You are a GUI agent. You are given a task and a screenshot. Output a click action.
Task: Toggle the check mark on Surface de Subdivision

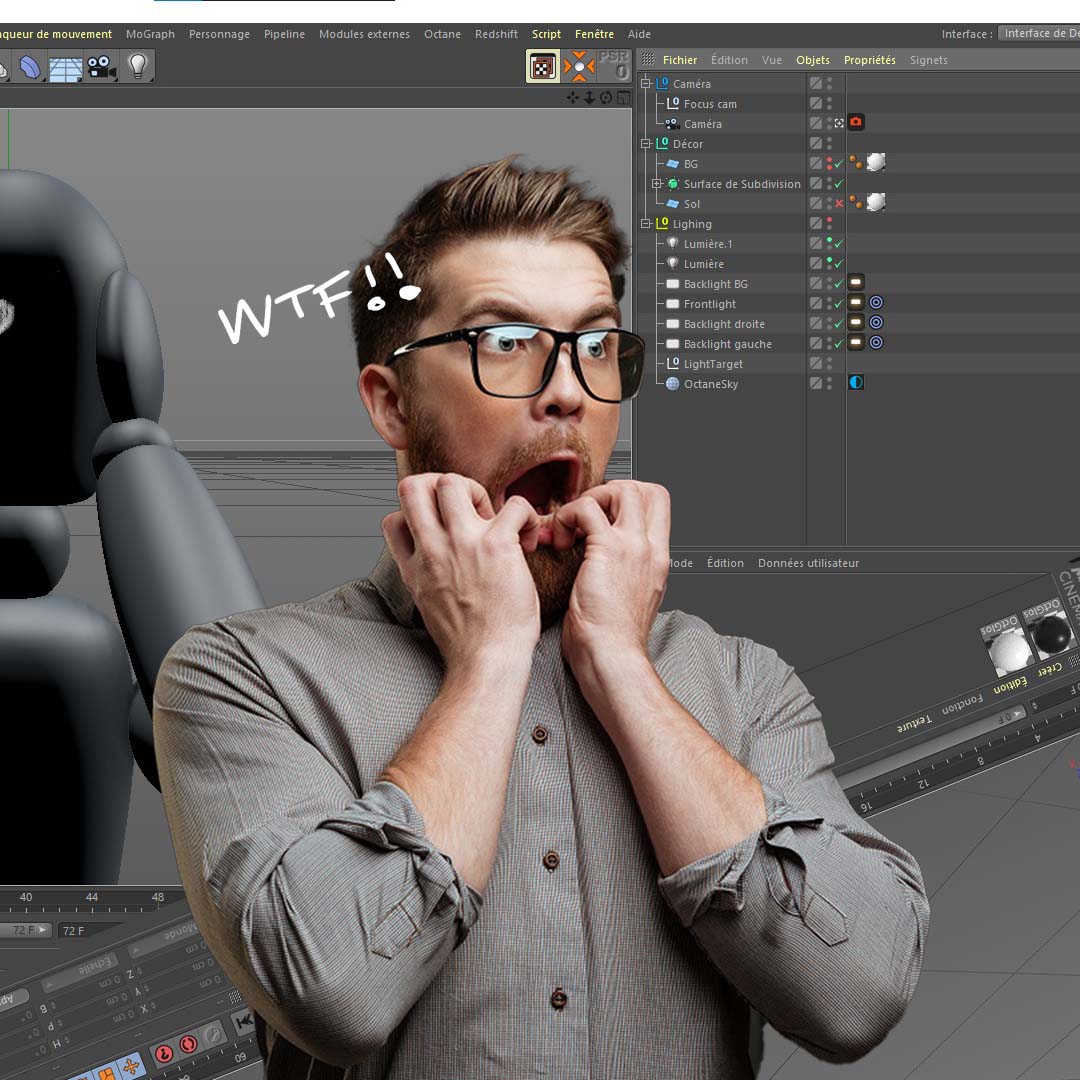point(839,184)
